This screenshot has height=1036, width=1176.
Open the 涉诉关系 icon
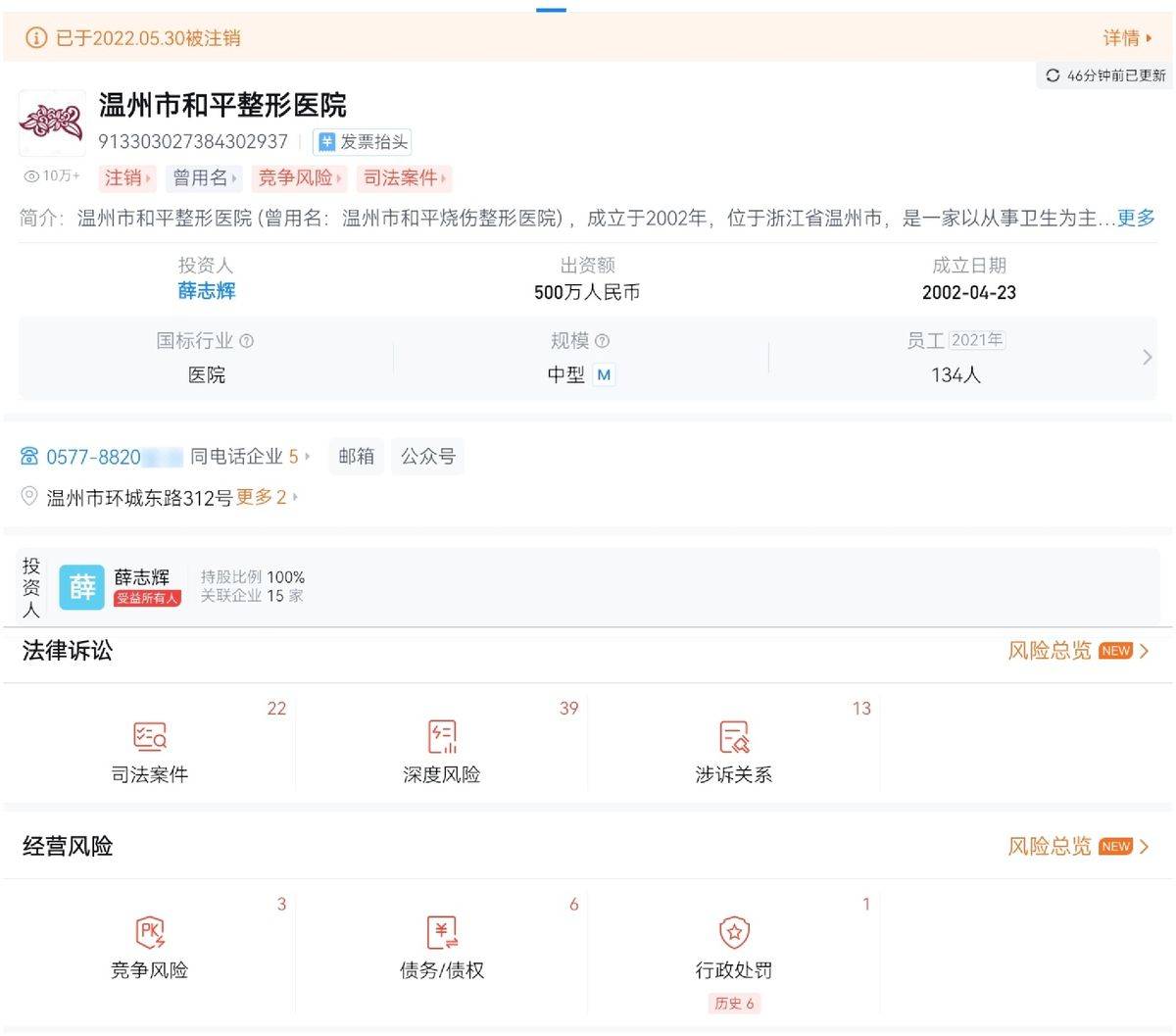[x=733, y=736]
